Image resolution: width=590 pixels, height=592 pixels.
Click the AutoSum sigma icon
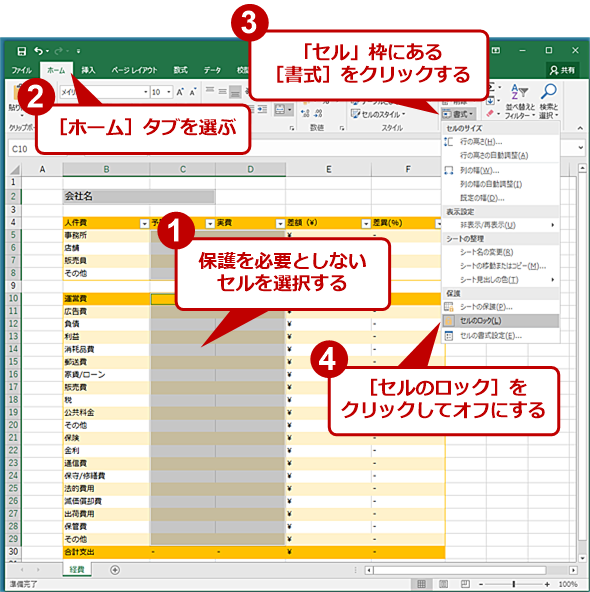pos(491,88)
